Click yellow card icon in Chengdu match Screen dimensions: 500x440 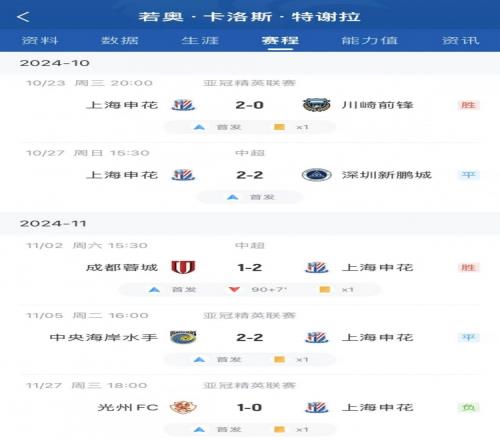point(325,289)
